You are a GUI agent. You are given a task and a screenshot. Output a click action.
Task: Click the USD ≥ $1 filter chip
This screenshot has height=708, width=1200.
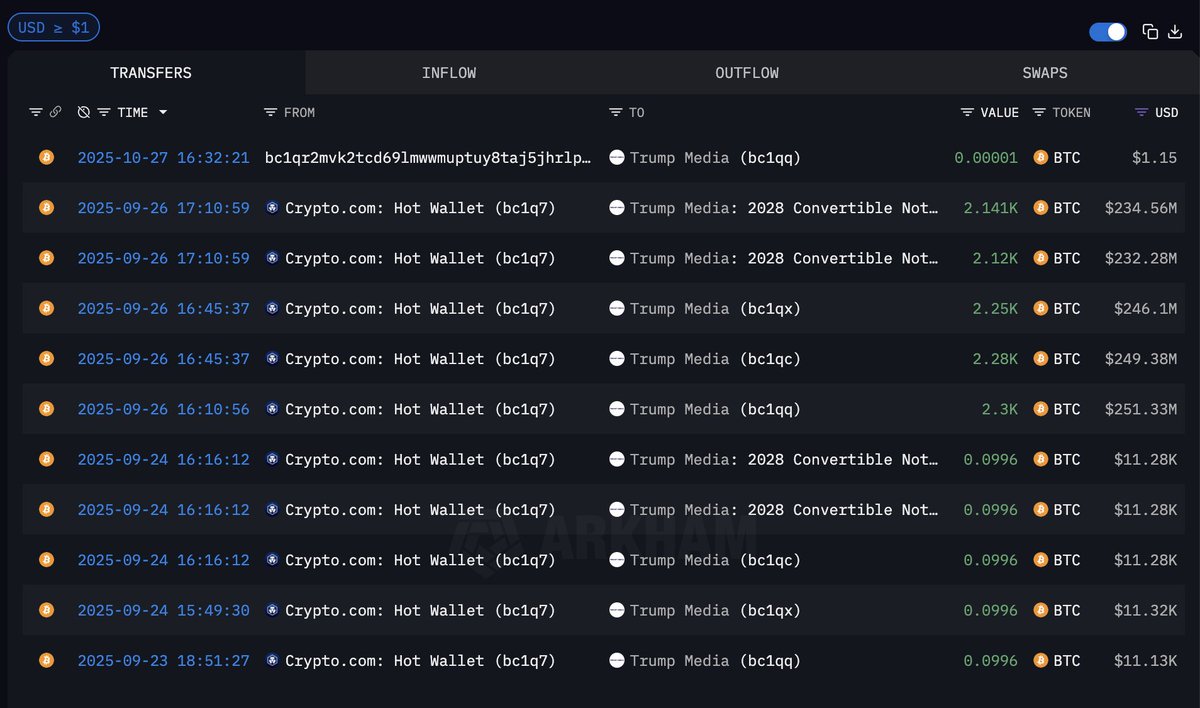click(x=54, y=28)
